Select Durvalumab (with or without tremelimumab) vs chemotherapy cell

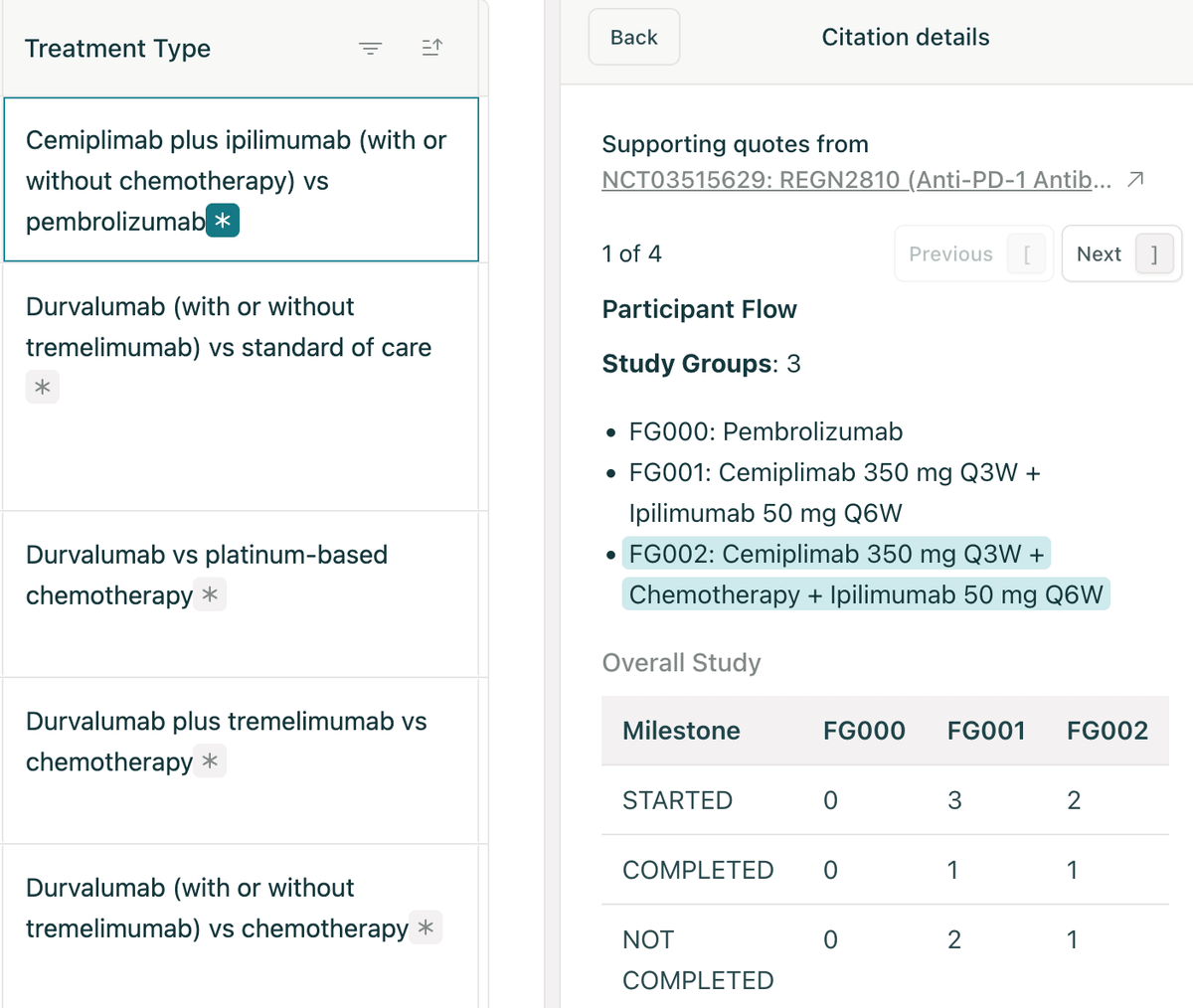tap(242, 926)
